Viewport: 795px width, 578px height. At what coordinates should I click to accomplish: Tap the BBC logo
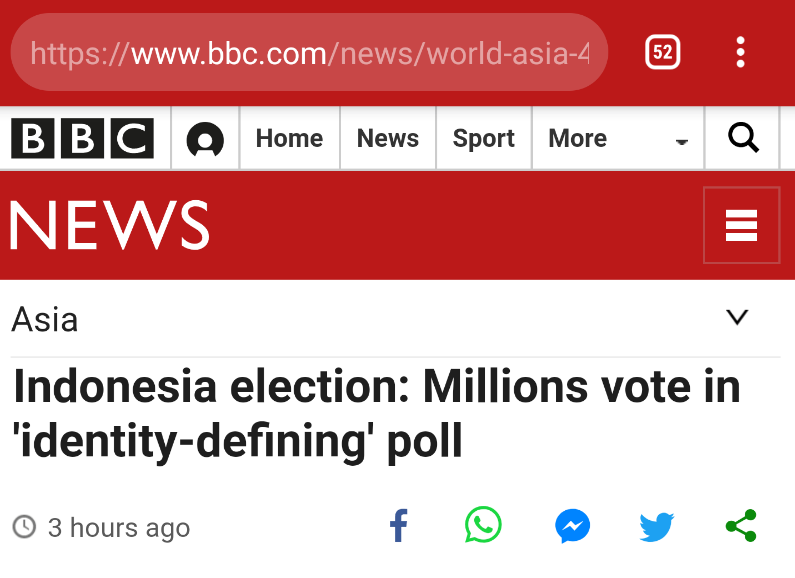[83, 138]
